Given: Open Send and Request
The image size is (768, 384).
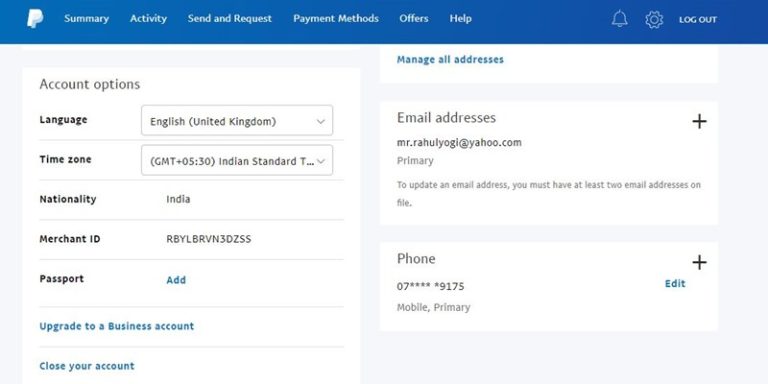Looking at the screenshot, I should (x=230, y=19).
